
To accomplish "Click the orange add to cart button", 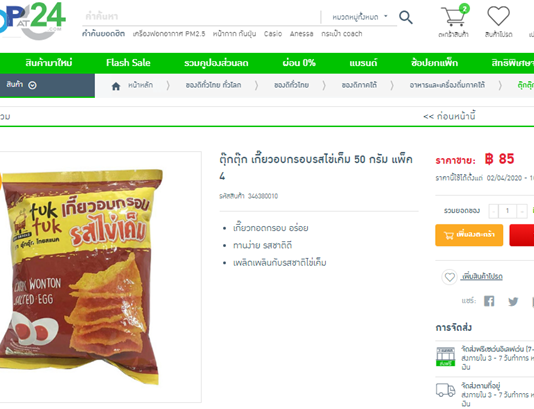I will click(x=469, y=235).
